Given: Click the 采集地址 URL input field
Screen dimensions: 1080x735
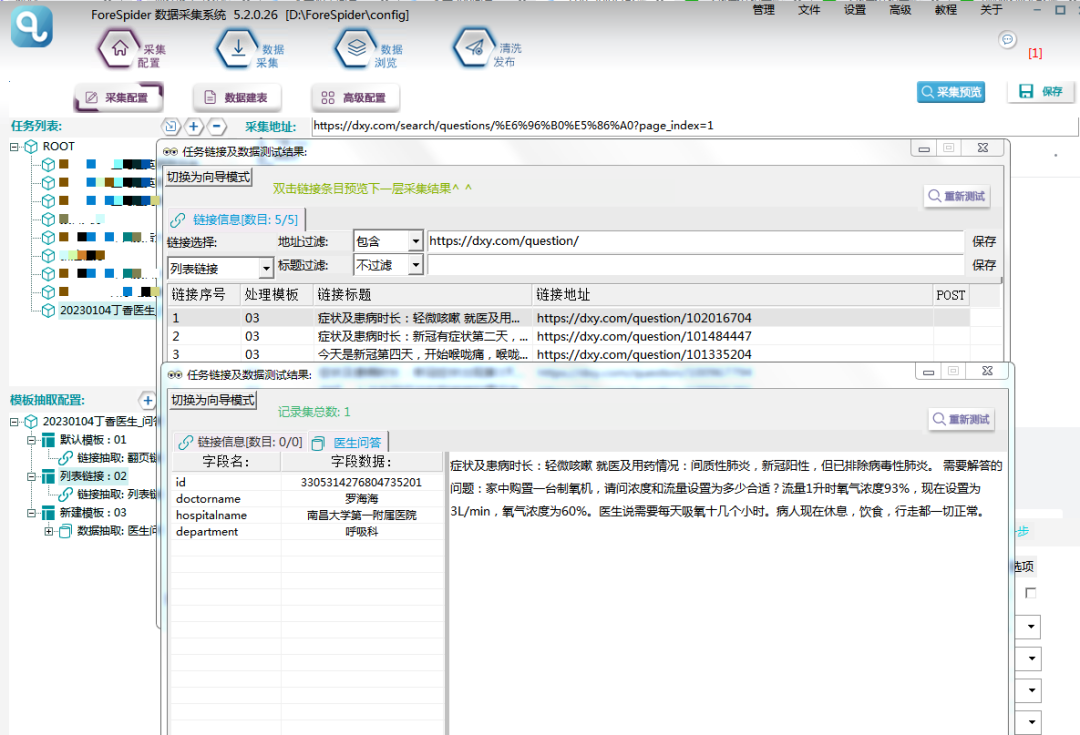Looking at the screenshot, I should click(x=694, y=126).
